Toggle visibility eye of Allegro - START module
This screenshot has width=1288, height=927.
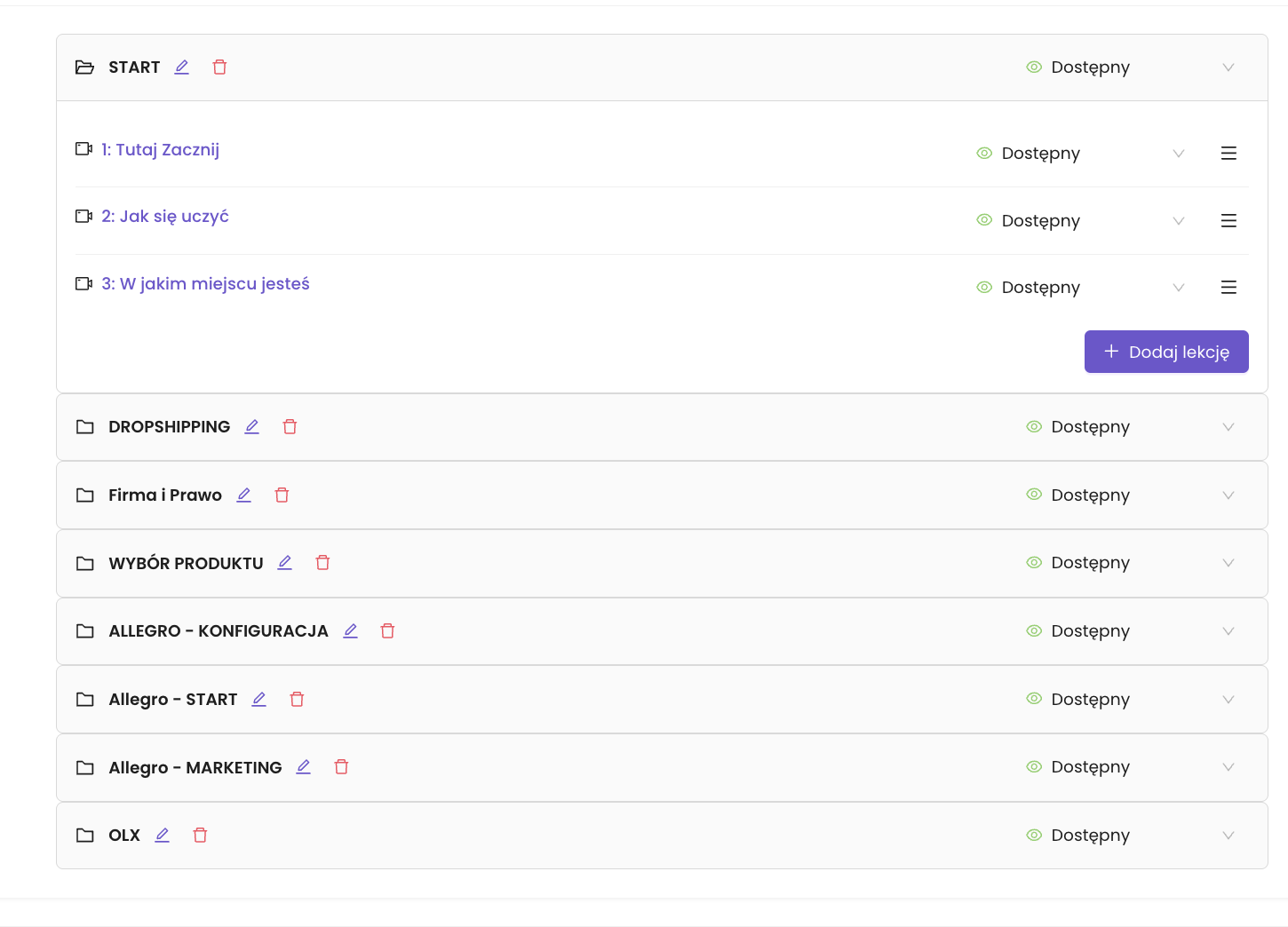(1034, 699)
